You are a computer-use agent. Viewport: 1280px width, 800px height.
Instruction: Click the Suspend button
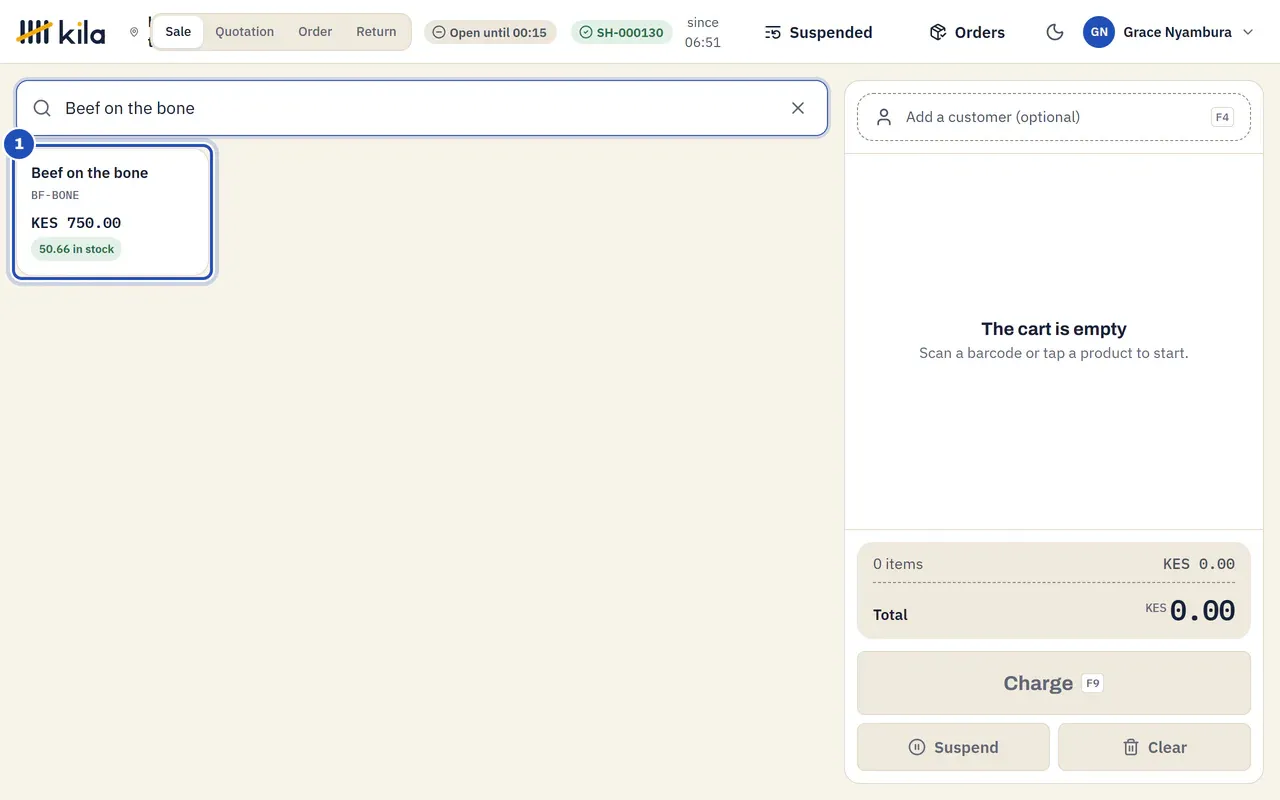pyautogui.click(x=953, y=747)
